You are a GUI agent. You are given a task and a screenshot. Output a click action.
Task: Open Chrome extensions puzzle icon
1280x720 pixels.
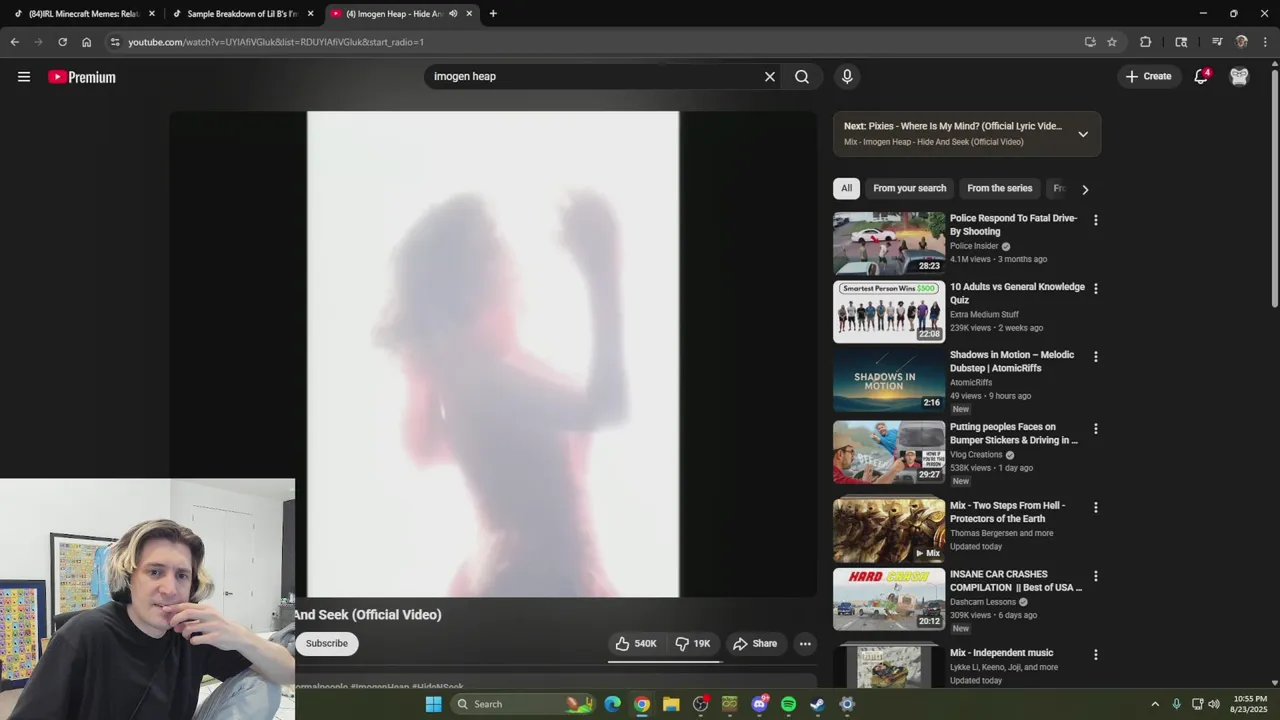[x=1146, y=42]
